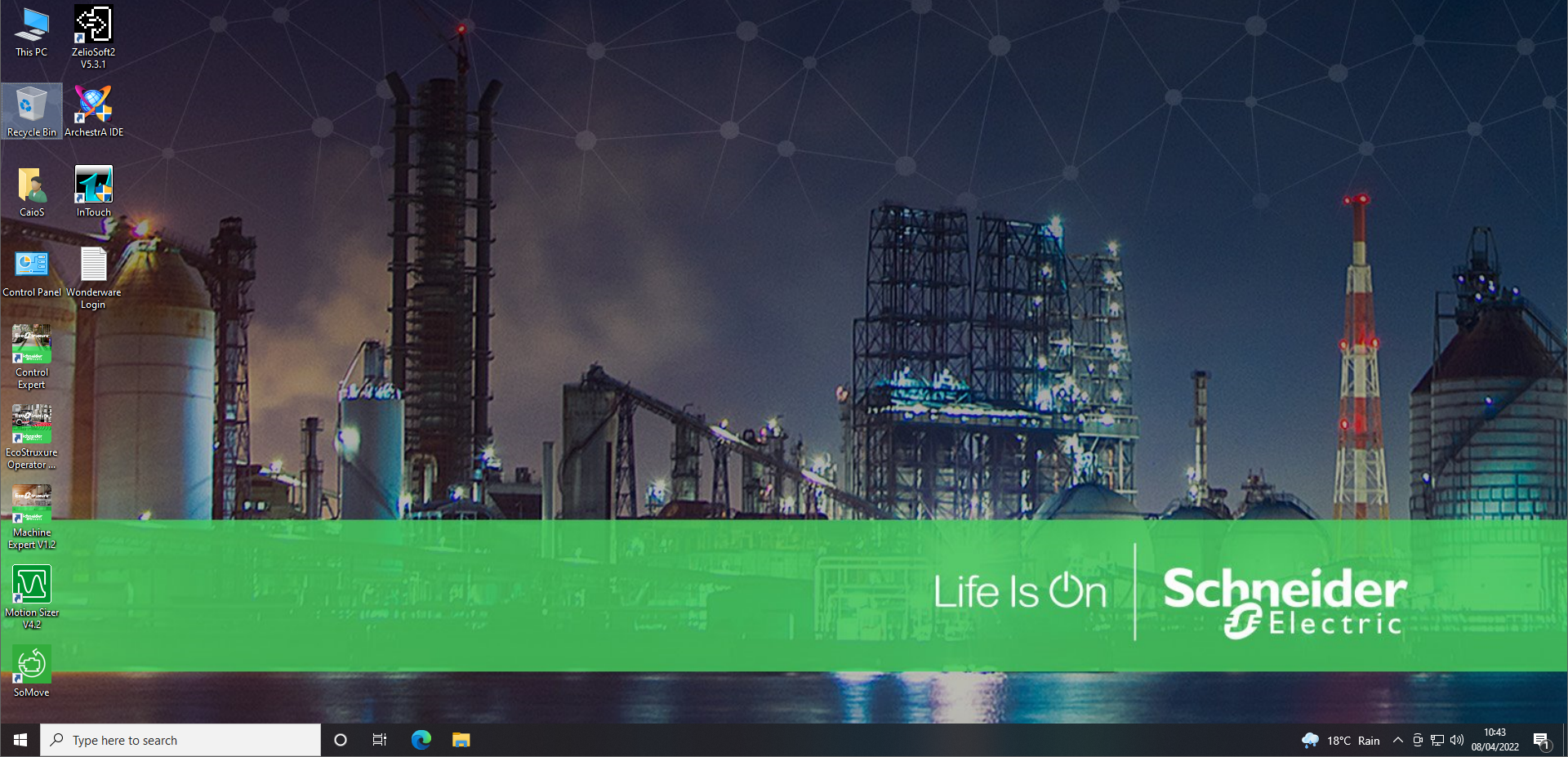Open the Windows Start menu
The height and width of the screenshot is (757, 1568).
(20, 740)
